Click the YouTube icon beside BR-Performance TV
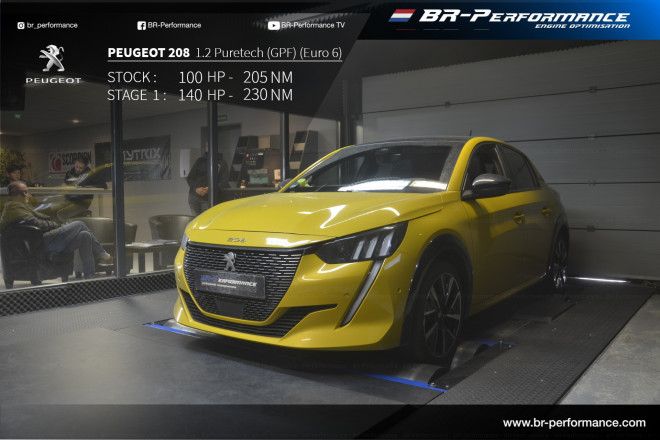660x440 pixels. point(274,25)
